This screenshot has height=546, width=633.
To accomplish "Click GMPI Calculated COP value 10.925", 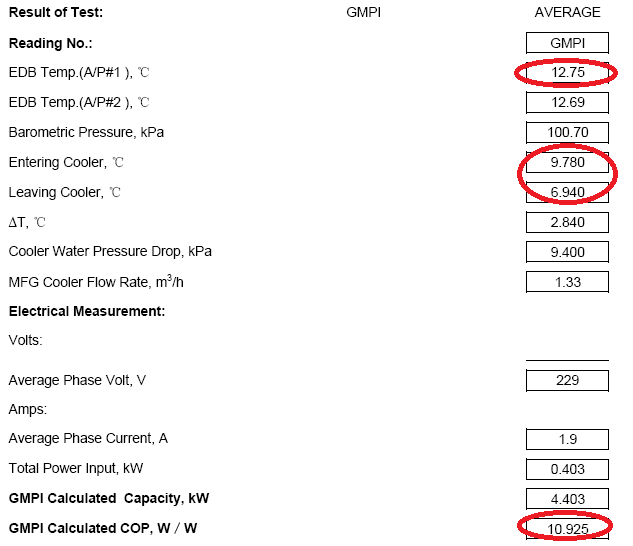I will [x=567, y=529].
